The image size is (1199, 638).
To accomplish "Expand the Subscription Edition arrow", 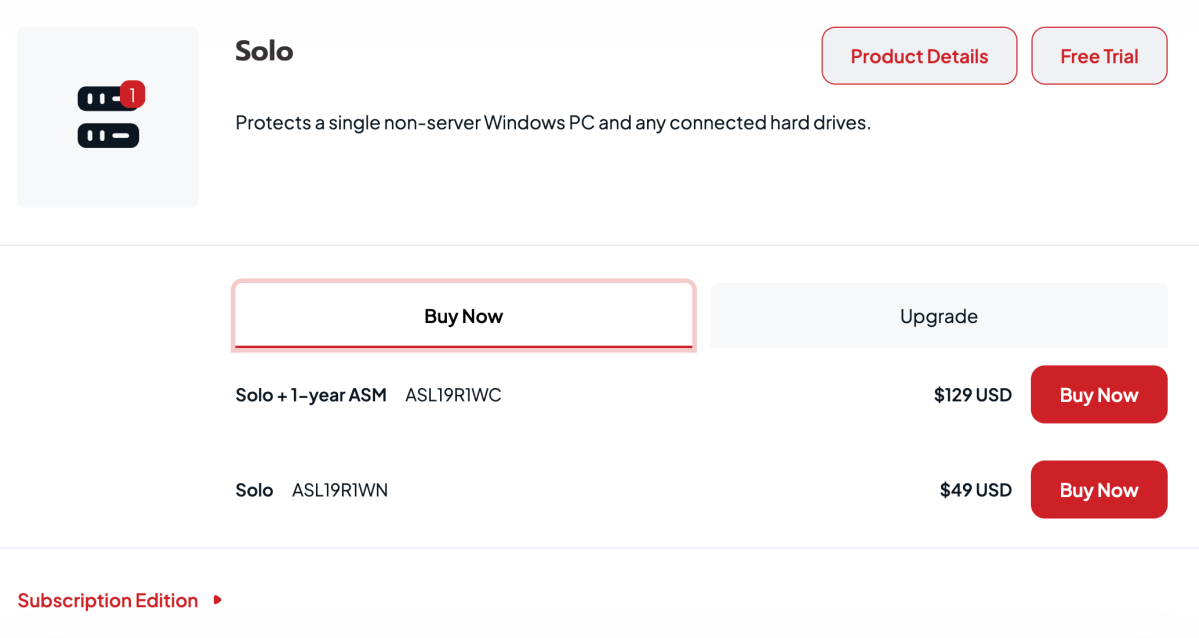I will click(218, 601).
